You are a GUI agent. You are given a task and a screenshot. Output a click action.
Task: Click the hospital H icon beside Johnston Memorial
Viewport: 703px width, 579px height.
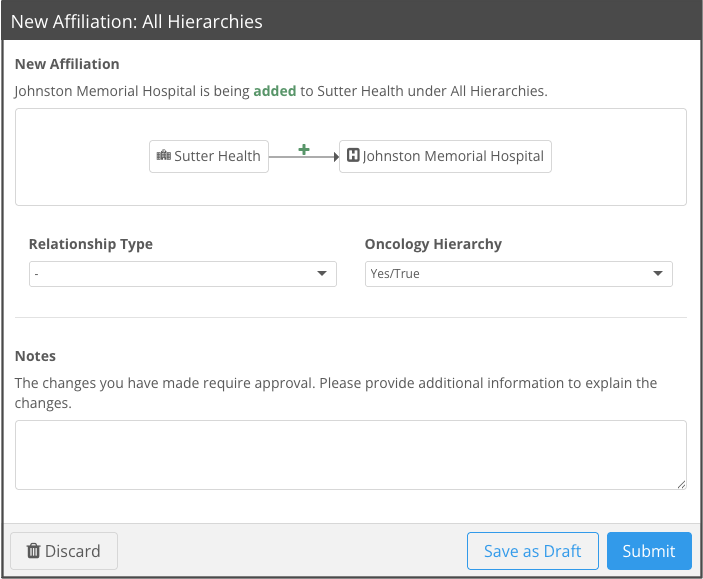[353, 156]
